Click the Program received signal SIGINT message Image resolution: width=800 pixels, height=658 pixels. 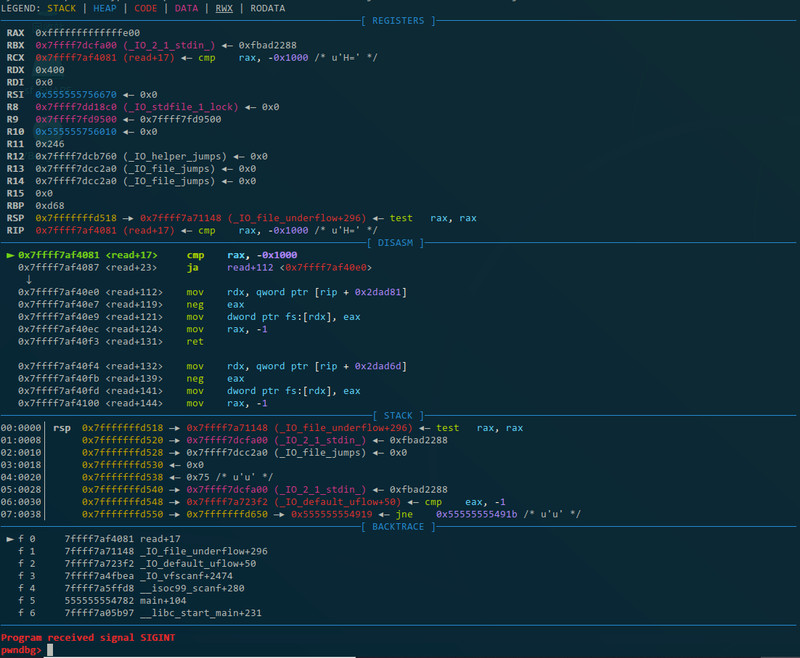click(x=88, y=638)
